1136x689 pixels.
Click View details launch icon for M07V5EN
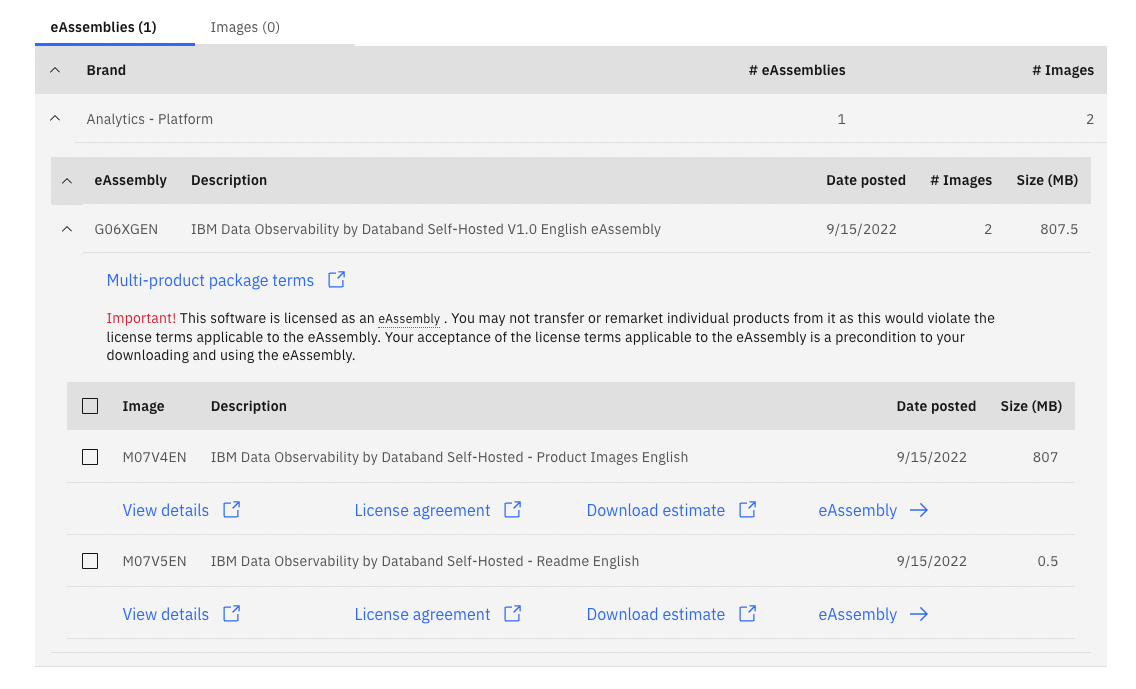coord(231,614)
